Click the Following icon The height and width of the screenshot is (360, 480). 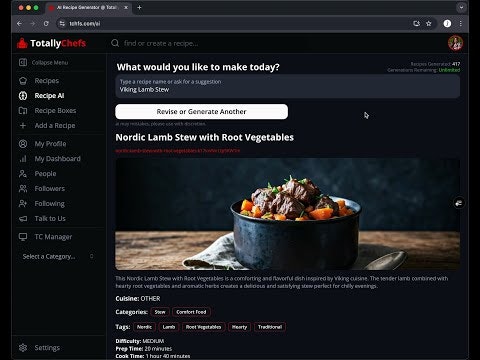[x=23, y=204]
